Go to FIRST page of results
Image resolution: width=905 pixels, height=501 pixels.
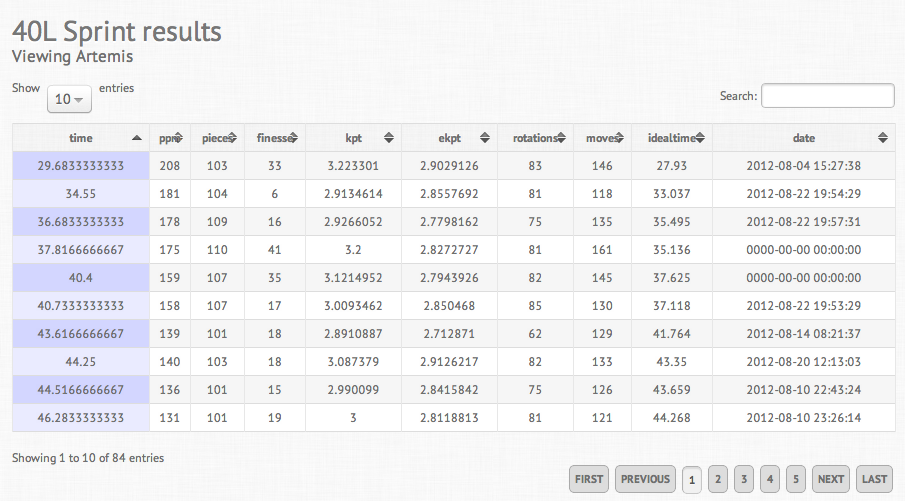[x=589, y=479]
